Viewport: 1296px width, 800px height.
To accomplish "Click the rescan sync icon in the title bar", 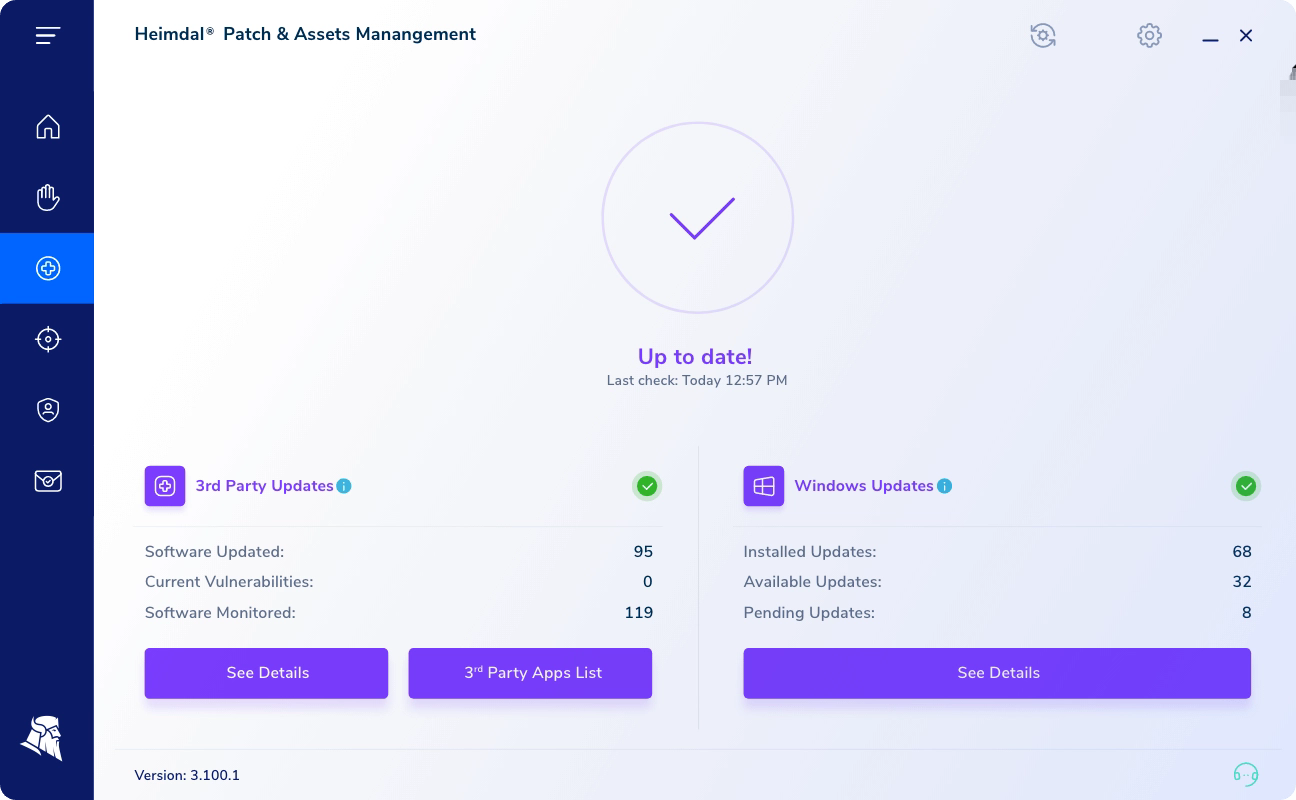I will (x=1043, y=35).
